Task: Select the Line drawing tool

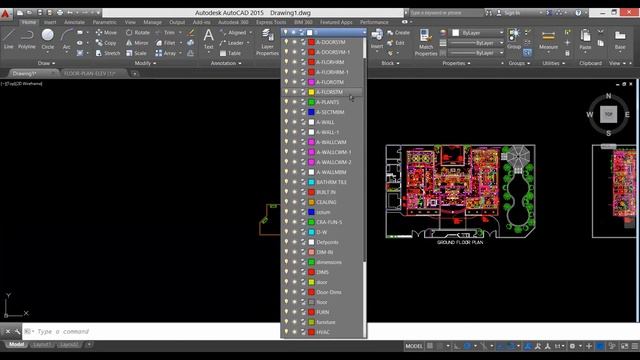Action: [9, 39]
